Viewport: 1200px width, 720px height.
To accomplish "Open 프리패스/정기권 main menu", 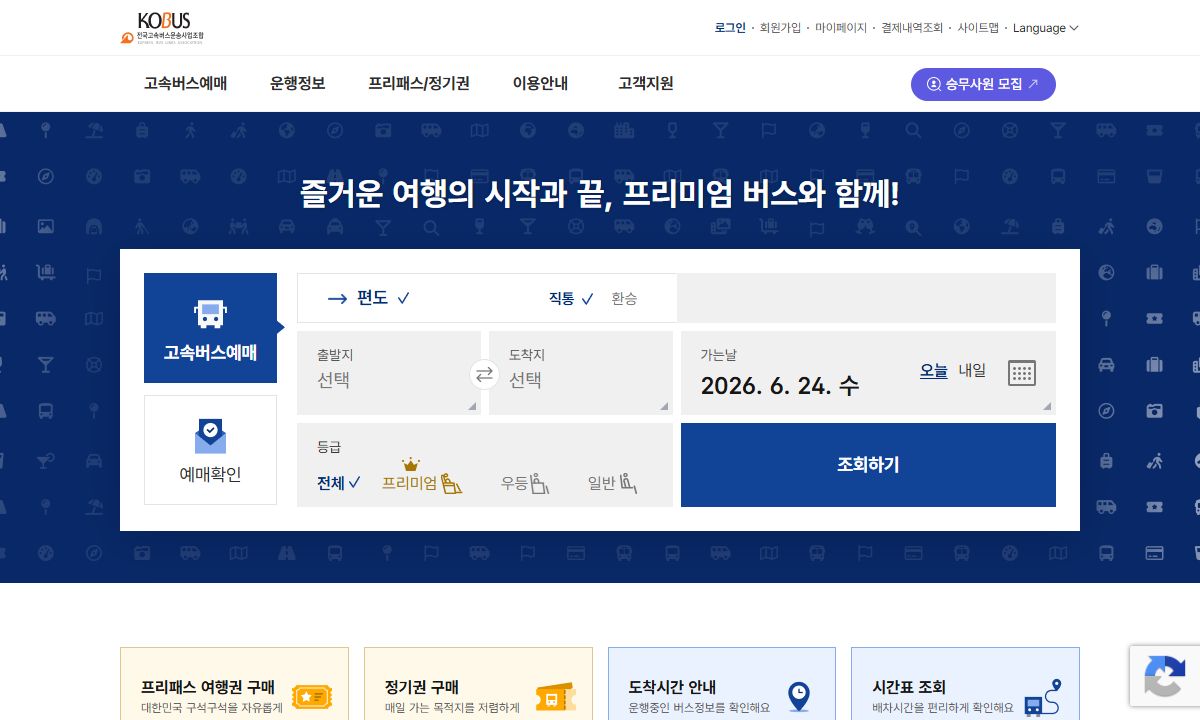I will (419, 83).
